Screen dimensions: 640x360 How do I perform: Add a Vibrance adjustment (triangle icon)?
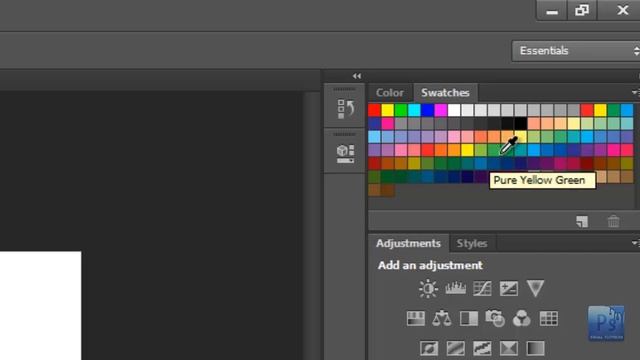pyautogui.click(x=535, y=288)
